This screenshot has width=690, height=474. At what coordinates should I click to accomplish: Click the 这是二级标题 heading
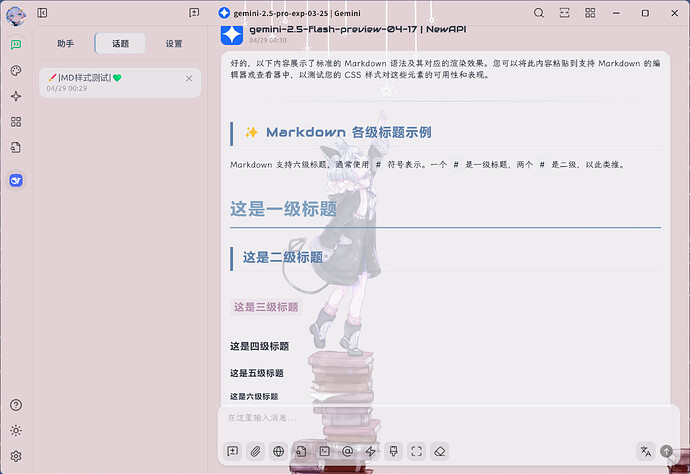283,257
